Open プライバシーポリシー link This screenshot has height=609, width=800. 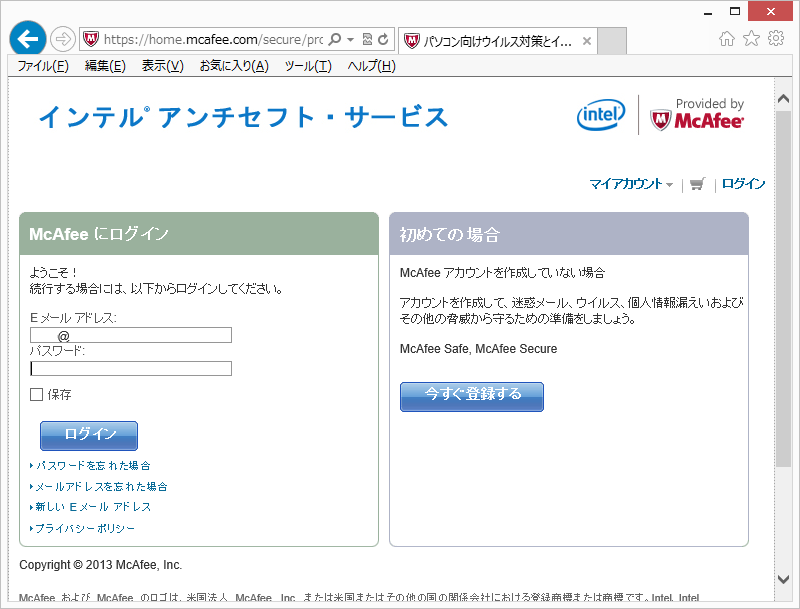click(x=85, y=528)
